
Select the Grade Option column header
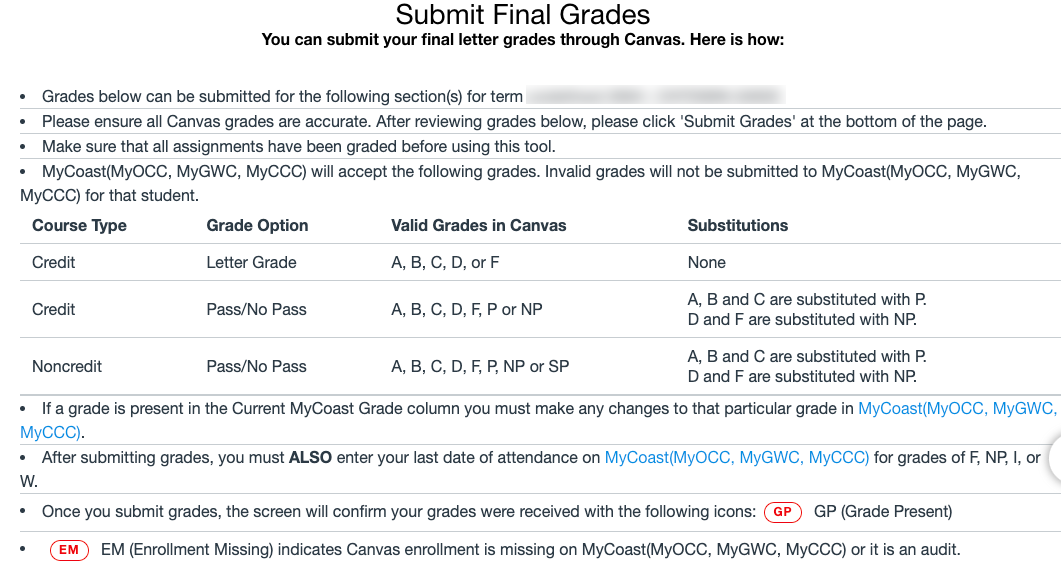[x=257, y=225]
